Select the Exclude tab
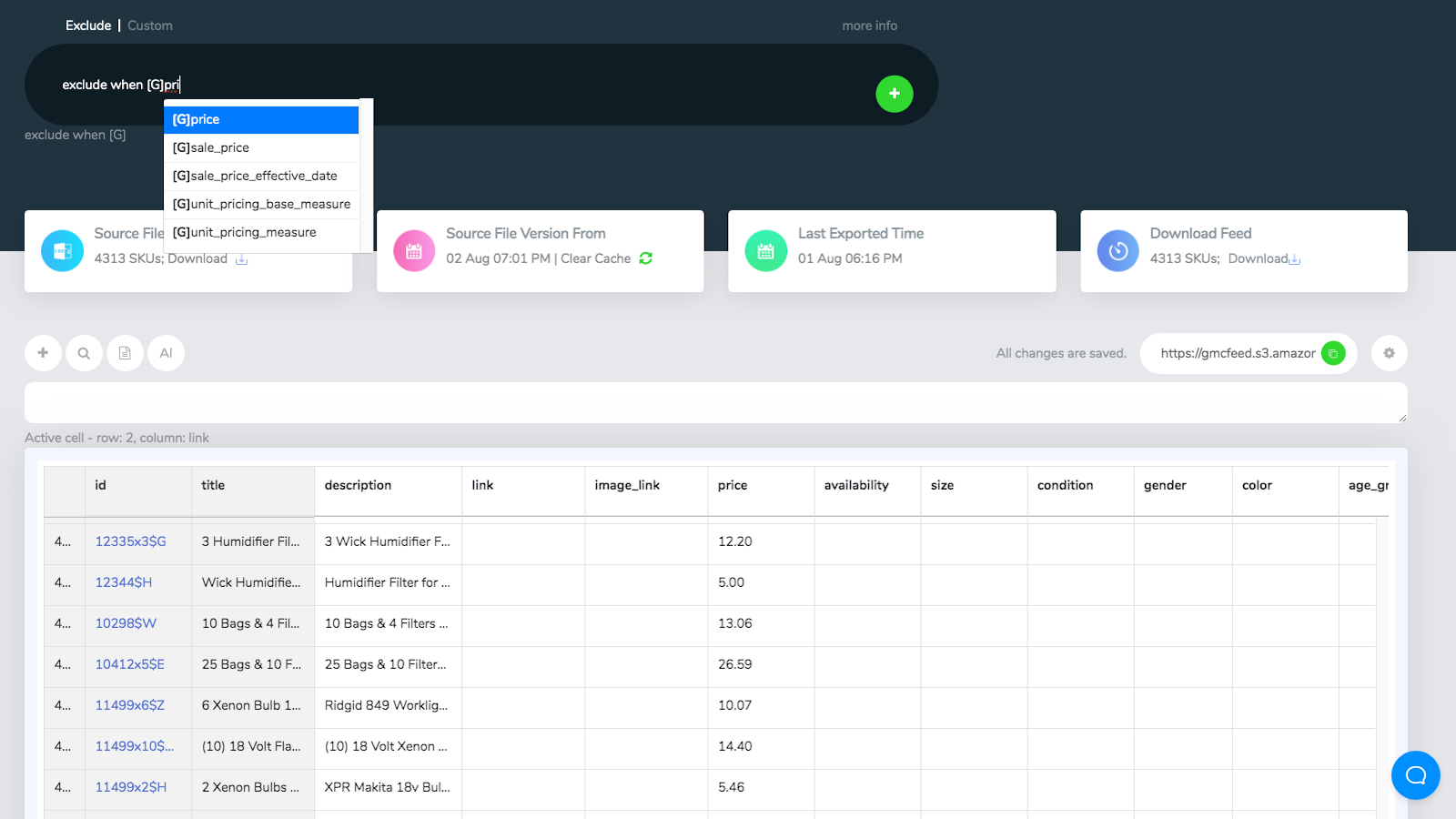This screenshot has height=819, width=1456. coord(87,25)
